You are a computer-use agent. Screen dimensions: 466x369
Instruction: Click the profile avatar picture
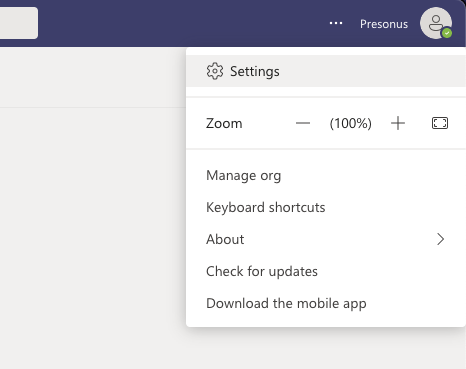436,23
